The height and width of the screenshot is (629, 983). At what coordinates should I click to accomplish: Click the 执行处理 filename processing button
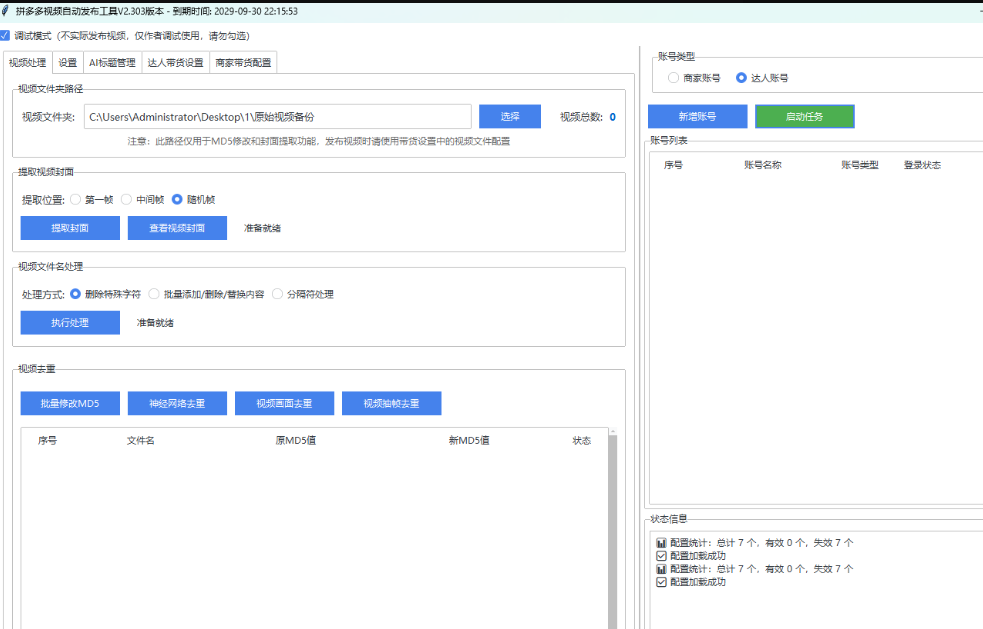pos(69,322)
